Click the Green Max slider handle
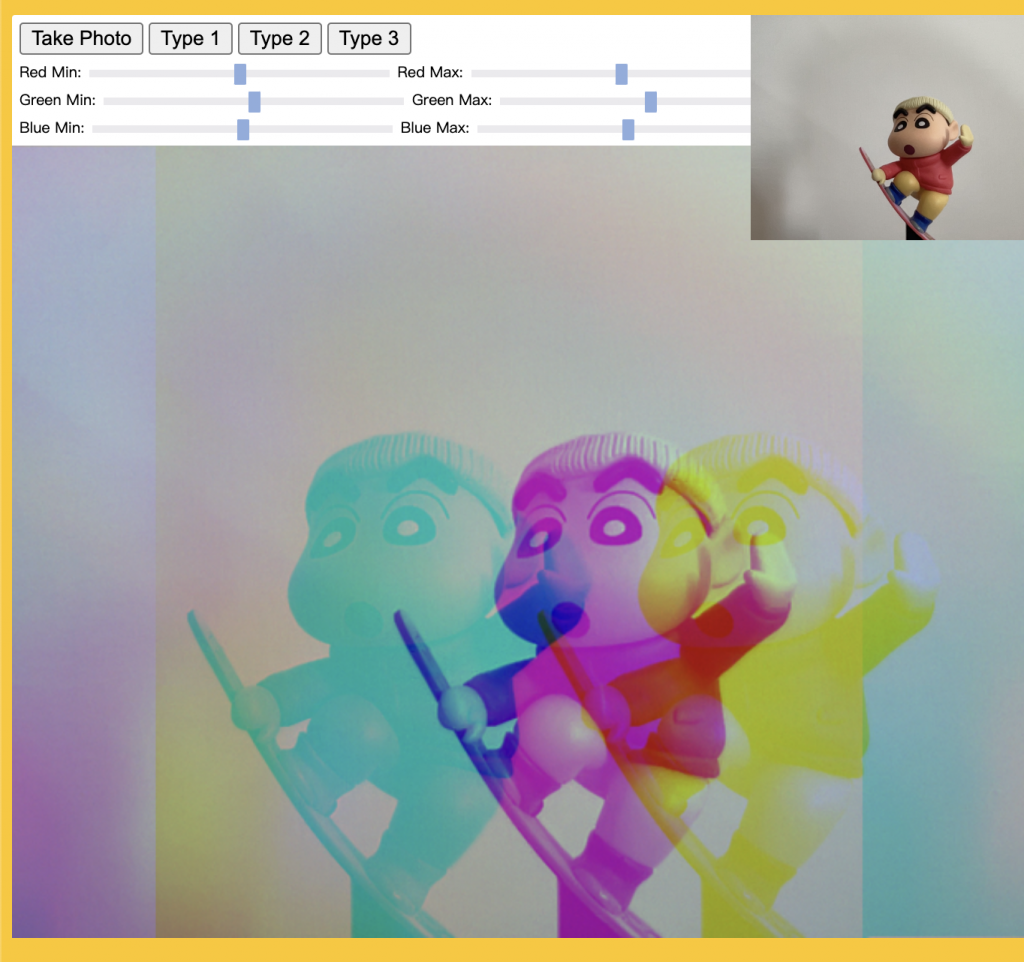 click(650, 102)
